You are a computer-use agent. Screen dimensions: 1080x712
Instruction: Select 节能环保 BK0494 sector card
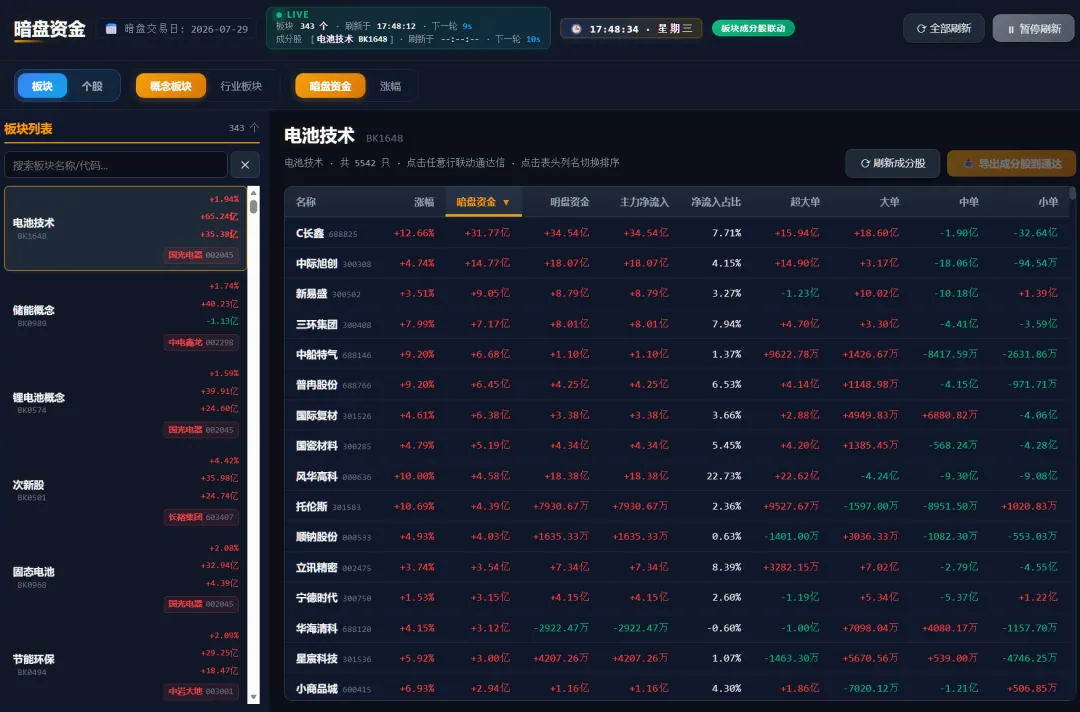coord(125,664)
